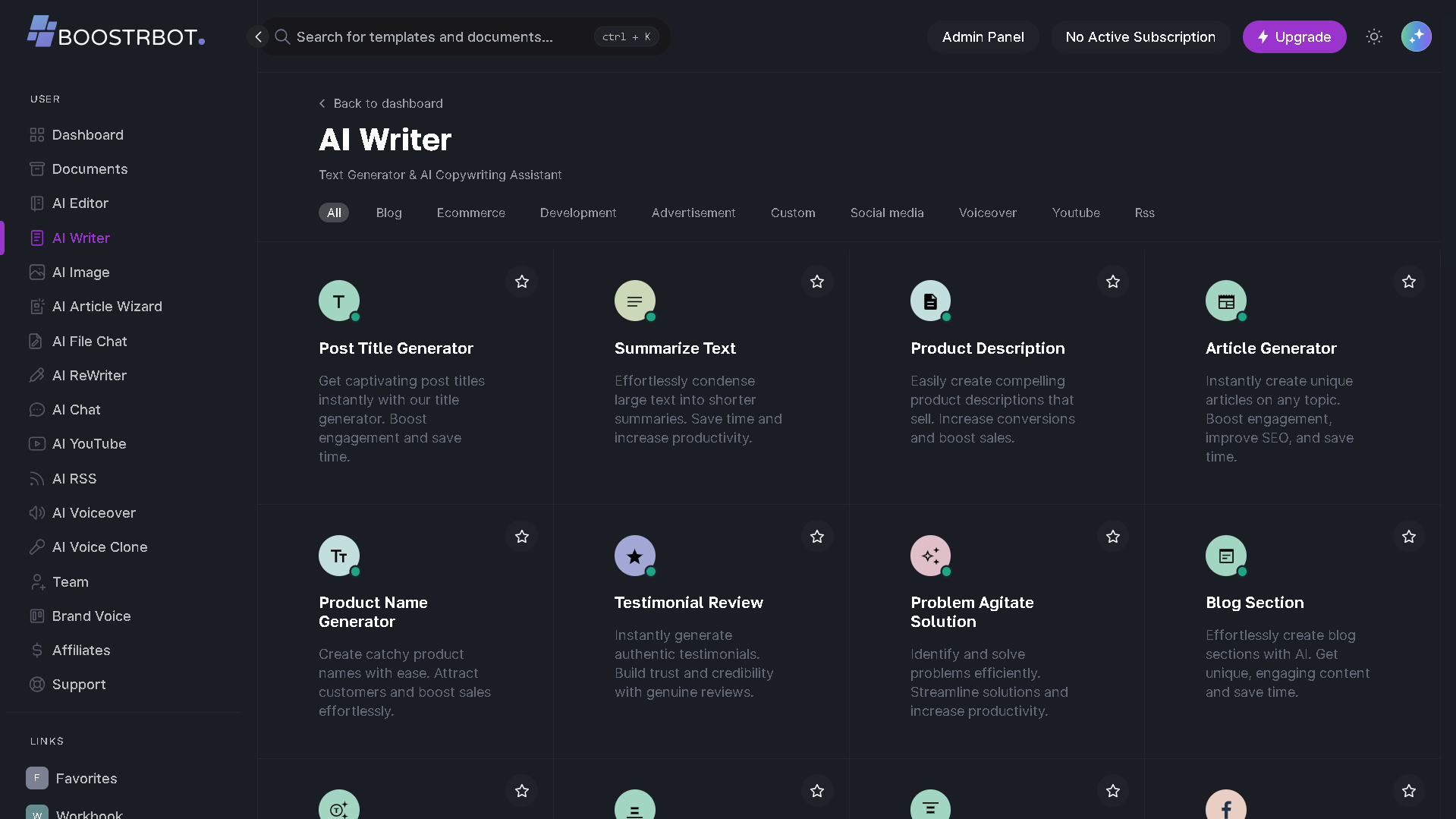The image size is (1456, 819).
Task: Favorite the Testimonial Review template
Action: (817, 537)
